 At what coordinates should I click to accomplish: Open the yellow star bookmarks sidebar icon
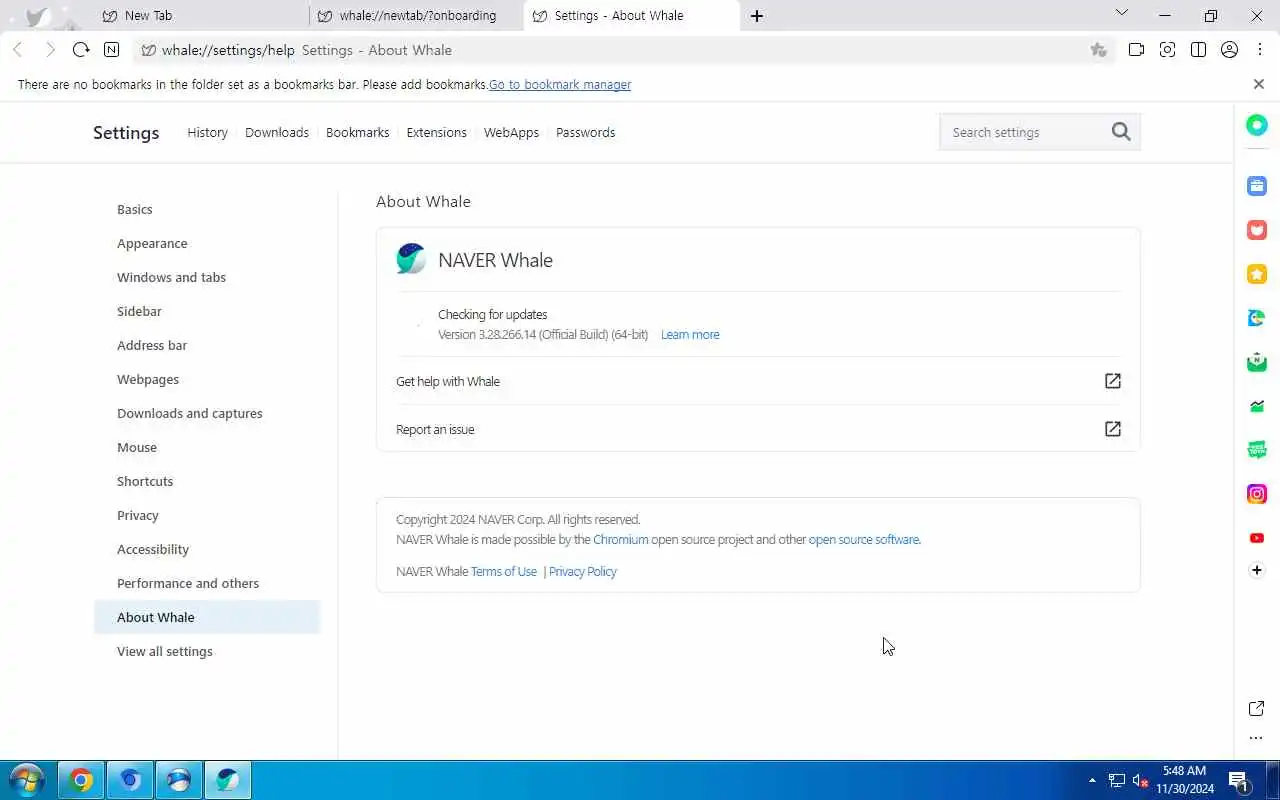coord(1257,274)
